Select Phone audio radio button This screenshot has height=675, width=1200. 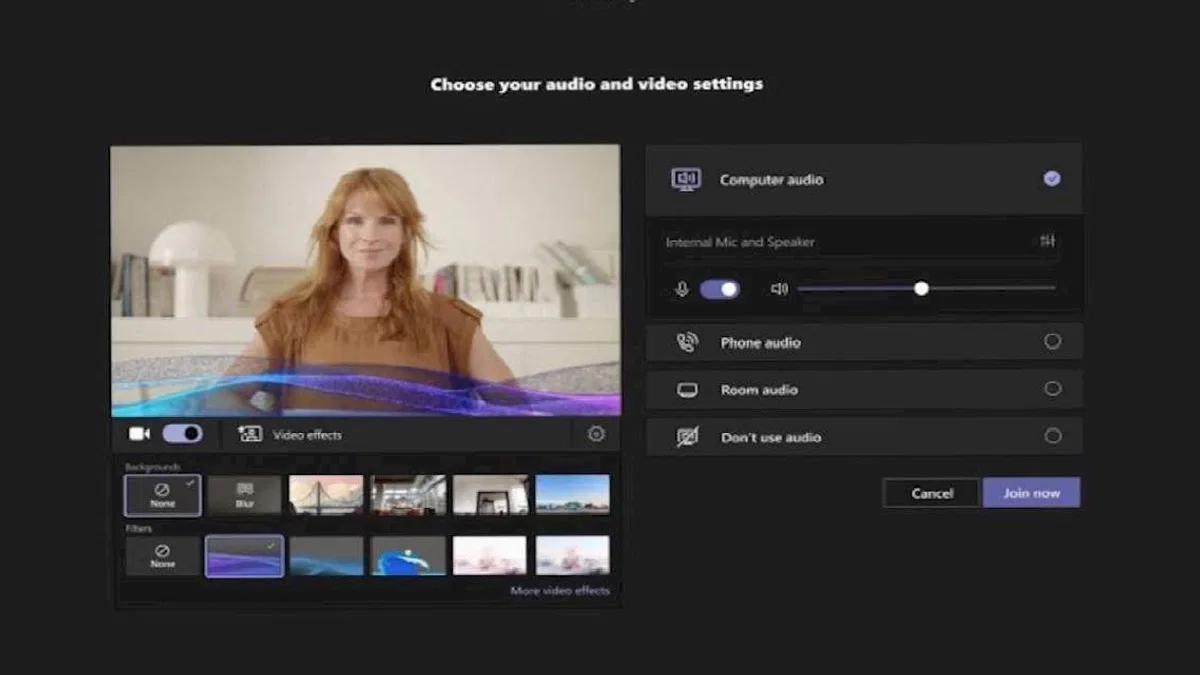click(x=1052, y=341)
